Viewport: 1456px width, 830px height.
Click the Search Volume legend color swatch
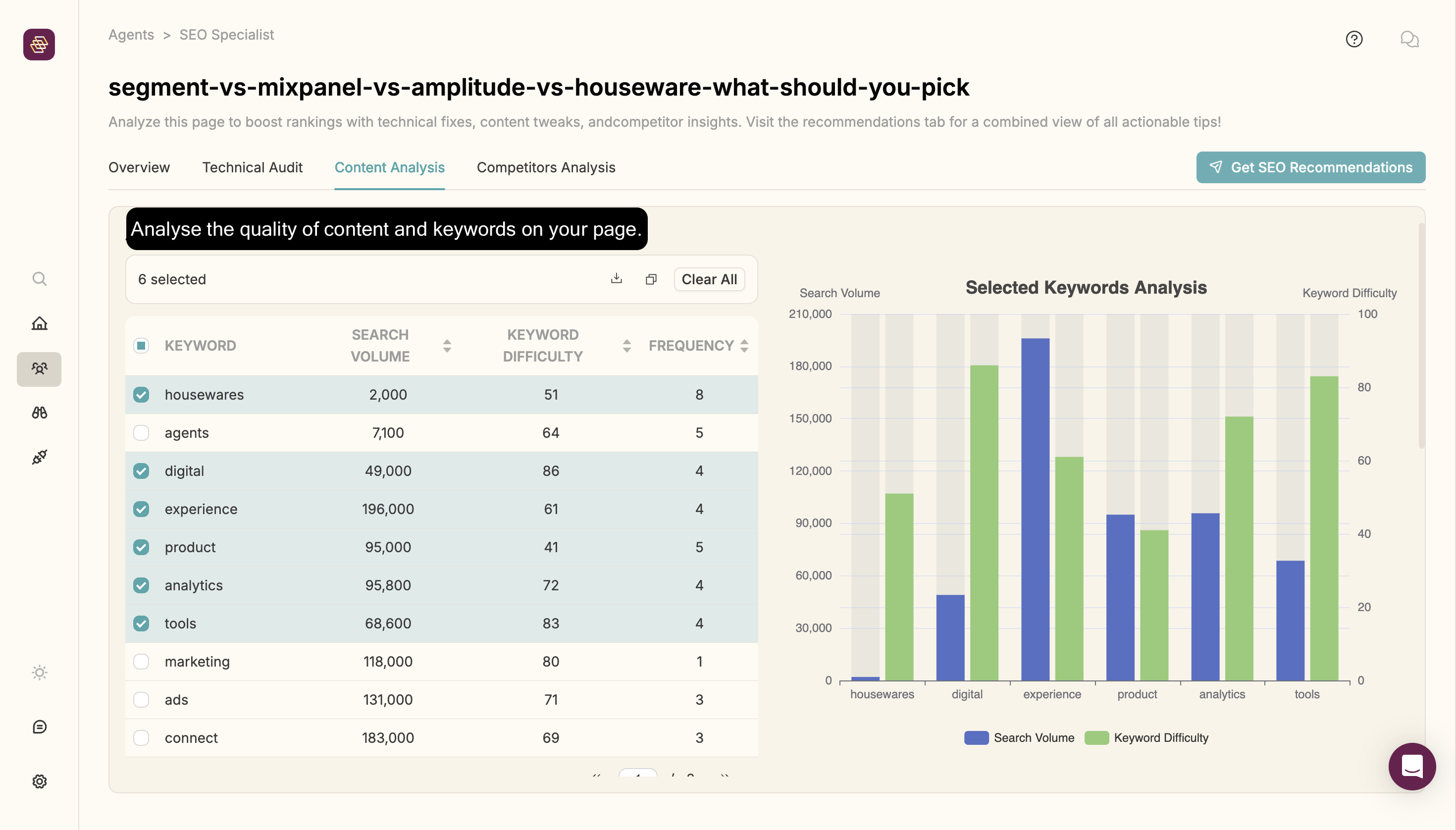(976, 738)
